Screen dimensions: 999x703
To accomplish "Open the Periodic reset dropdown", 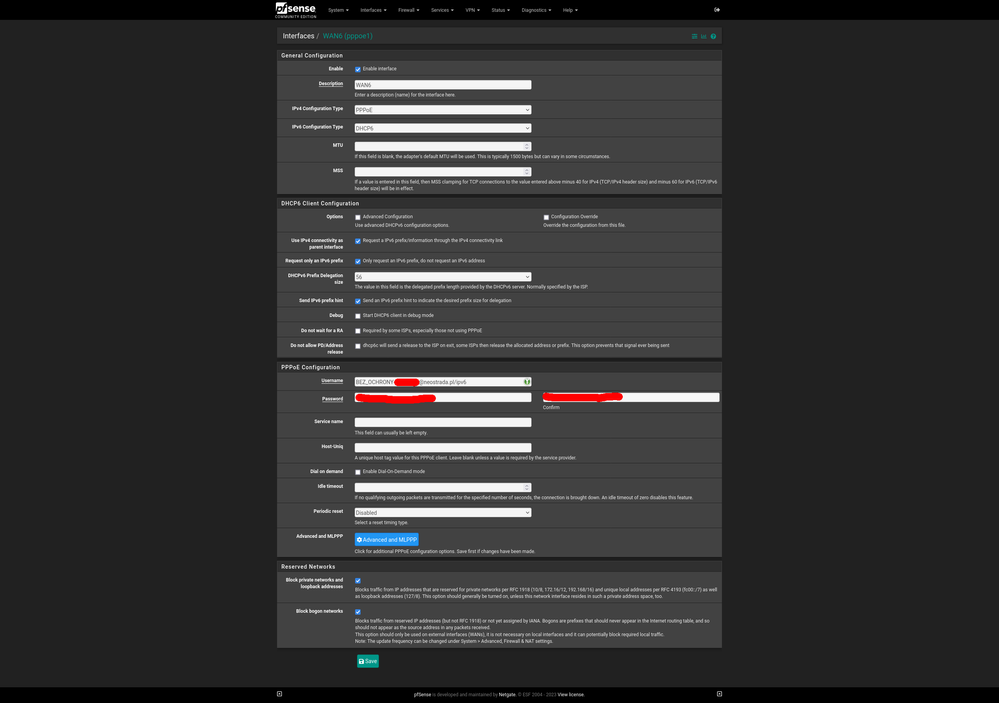I will (x=442, y=513).
